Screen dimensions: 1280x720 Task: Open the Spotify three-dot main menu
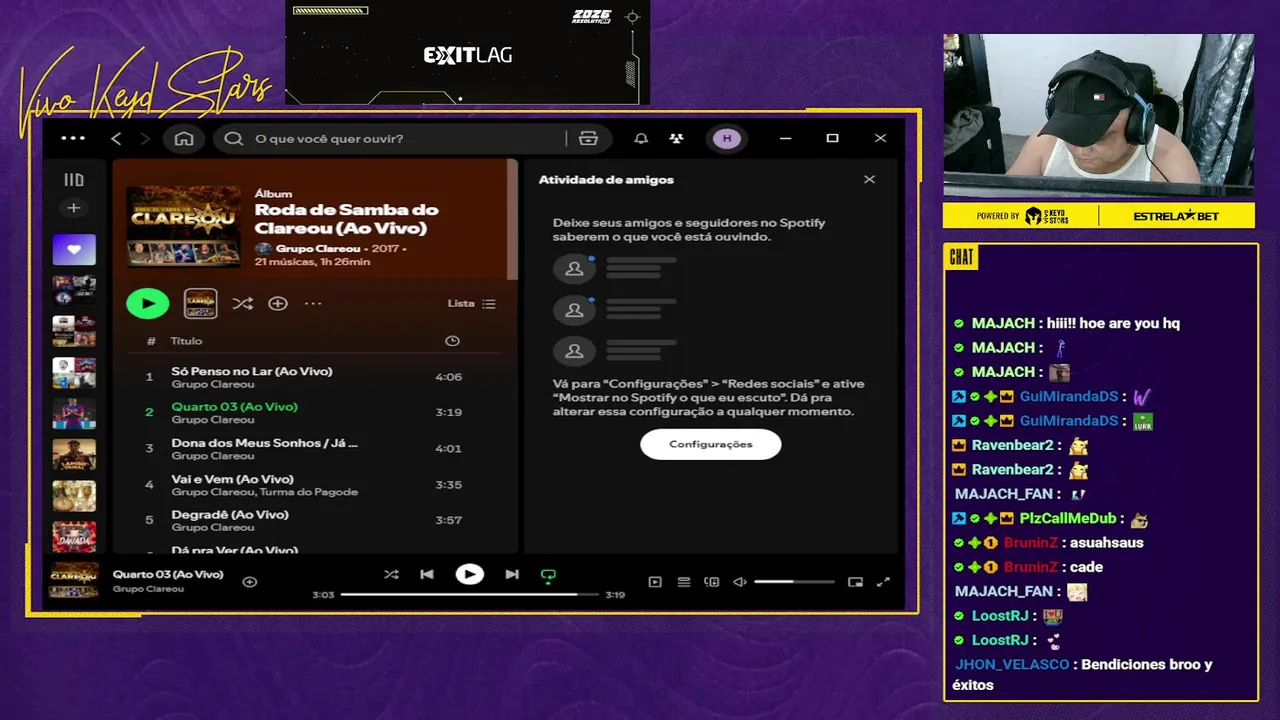73,138
